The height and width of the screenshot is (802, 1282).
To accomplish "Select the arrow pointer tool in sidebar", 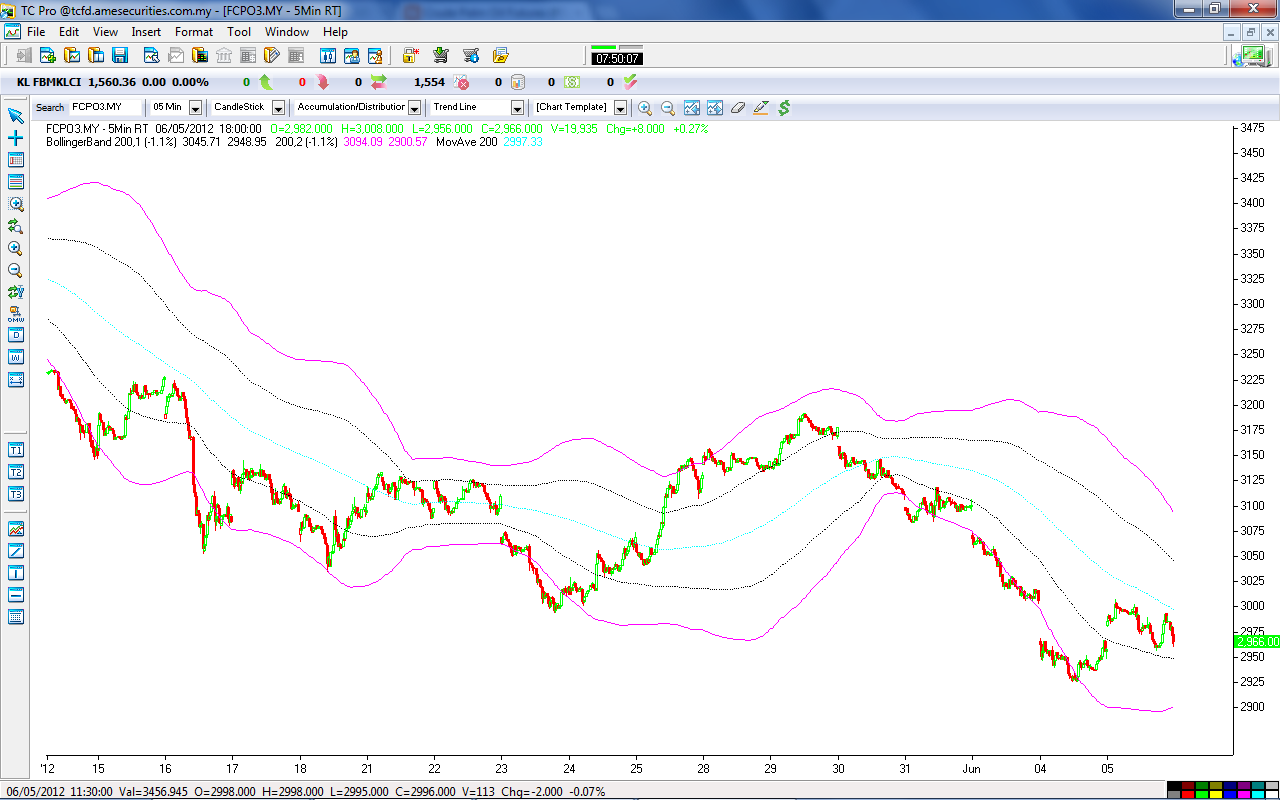I will [x=14, y=117].
